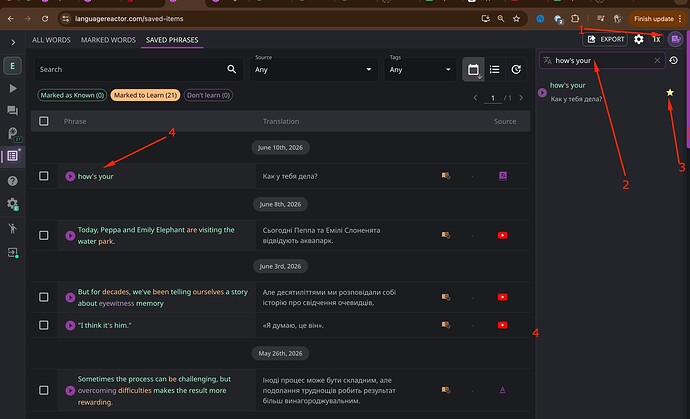Click the translate input containing "how's your"
This screenshot has height=419, width=690.
(x=602, y=60)
